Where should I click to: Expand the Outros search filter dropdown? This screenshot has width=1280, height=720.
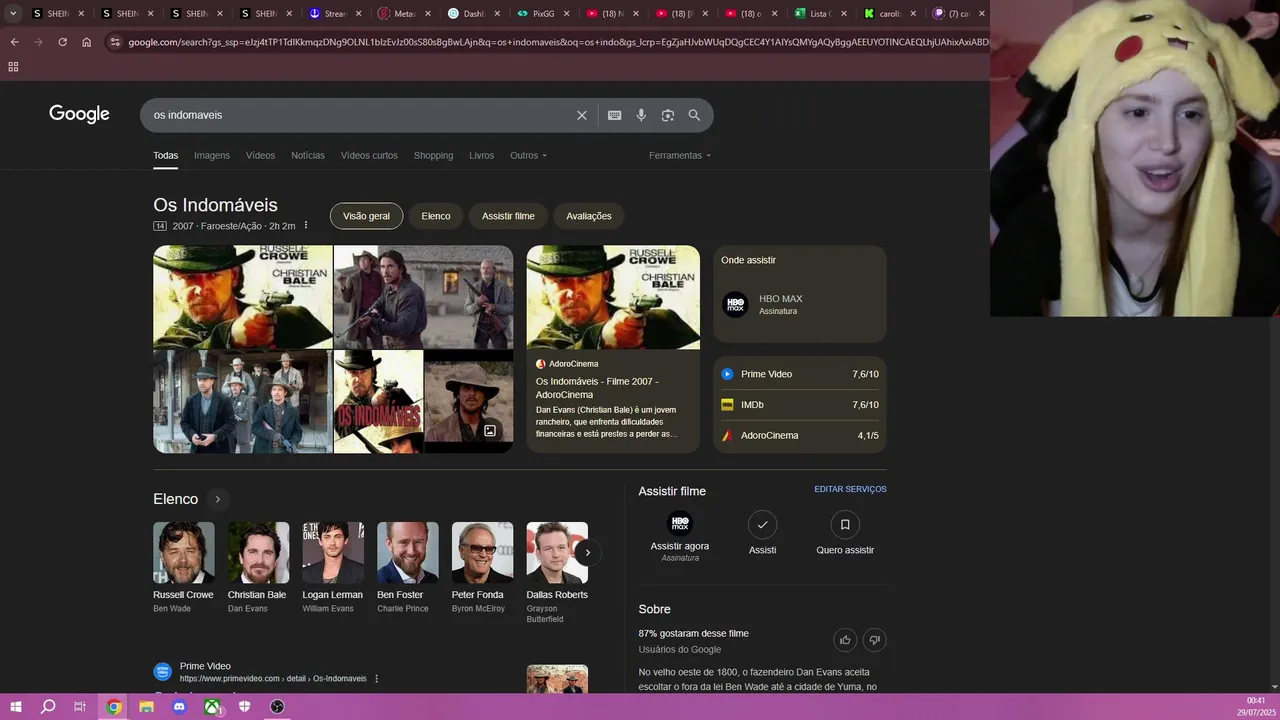(x=528, y=155)
